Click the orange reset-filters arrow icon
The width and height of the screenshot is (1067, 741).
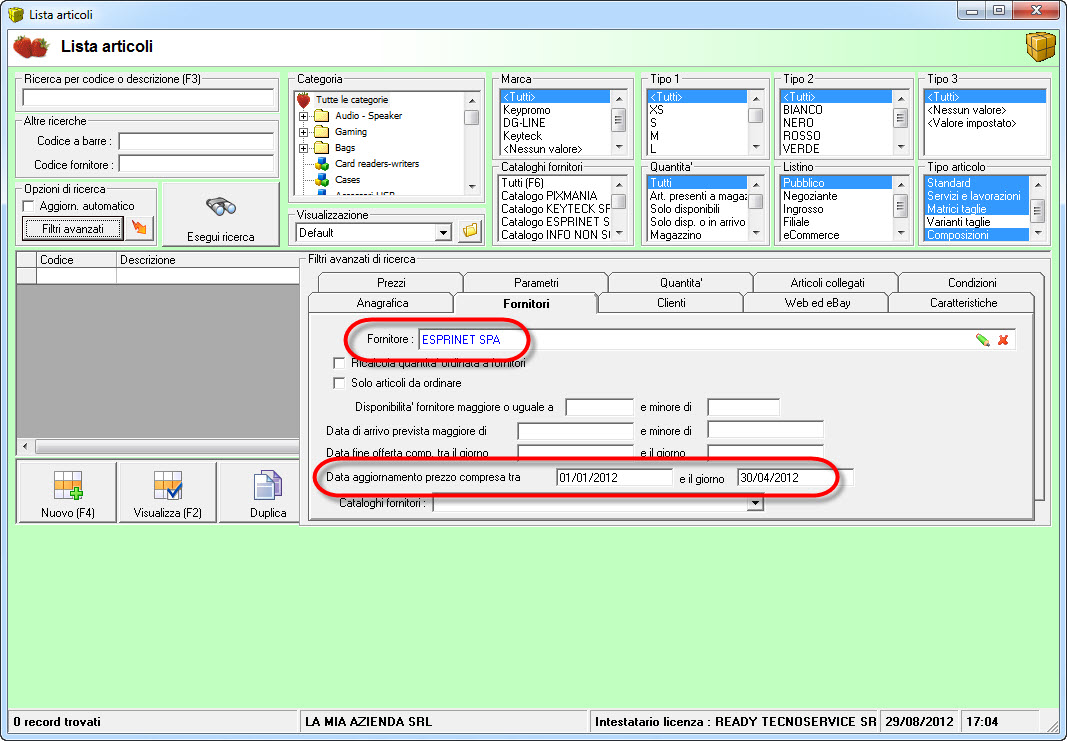(x=139, y=228)
